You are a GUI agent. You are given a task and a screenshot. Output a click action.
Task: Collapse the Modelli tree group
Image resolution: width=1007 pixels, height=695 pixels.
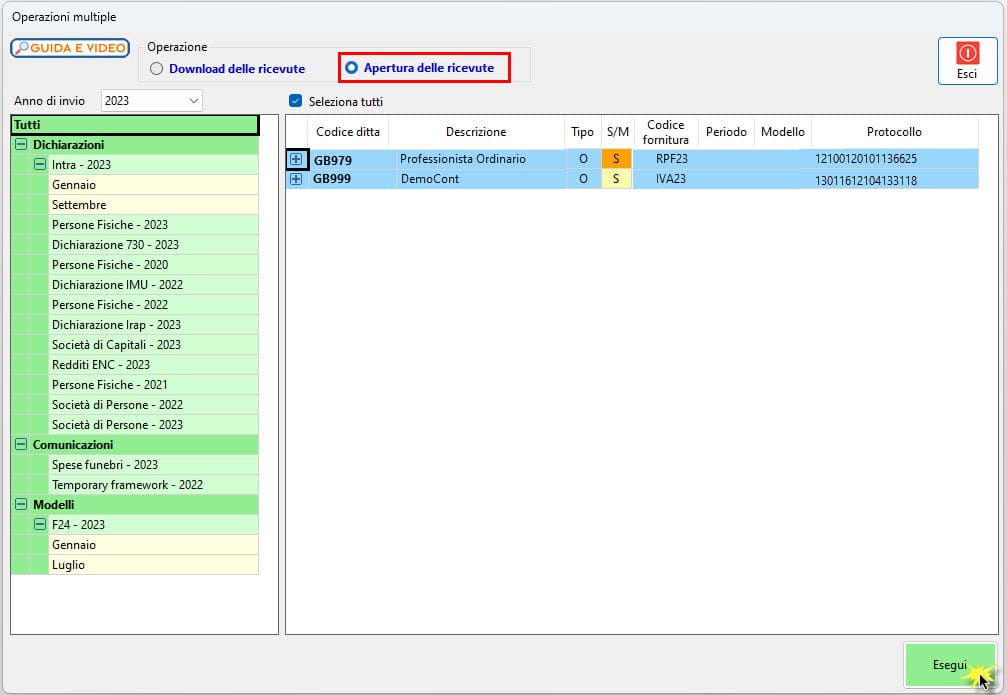point(21,505)
